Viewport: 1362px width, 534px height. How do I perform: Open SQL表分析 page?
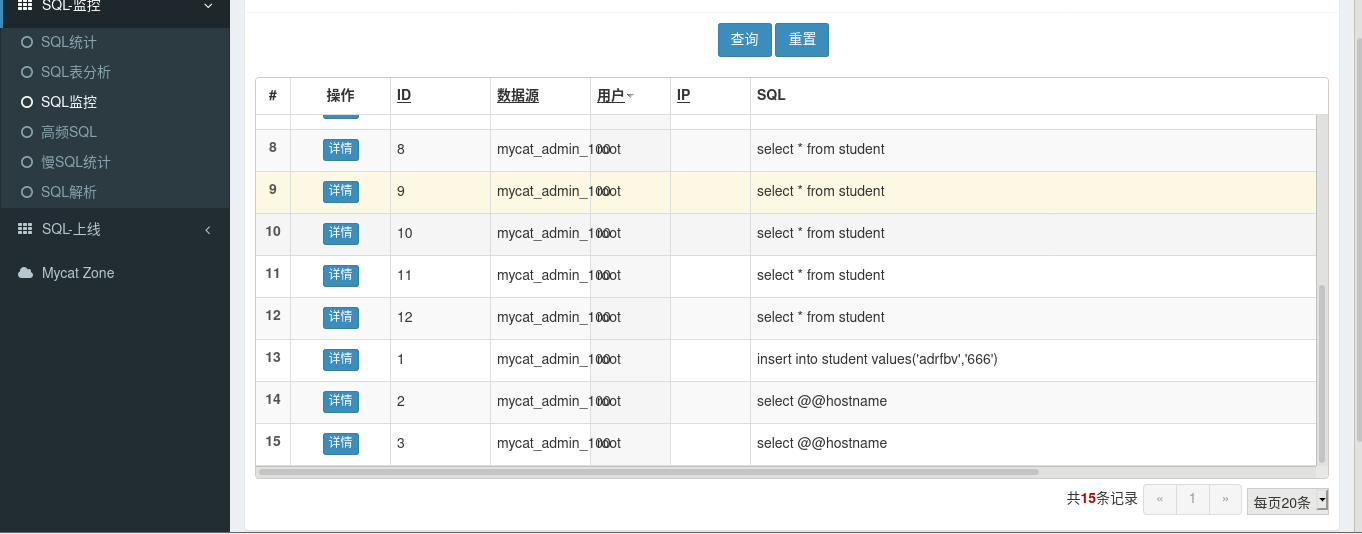[x=76, y=72]
